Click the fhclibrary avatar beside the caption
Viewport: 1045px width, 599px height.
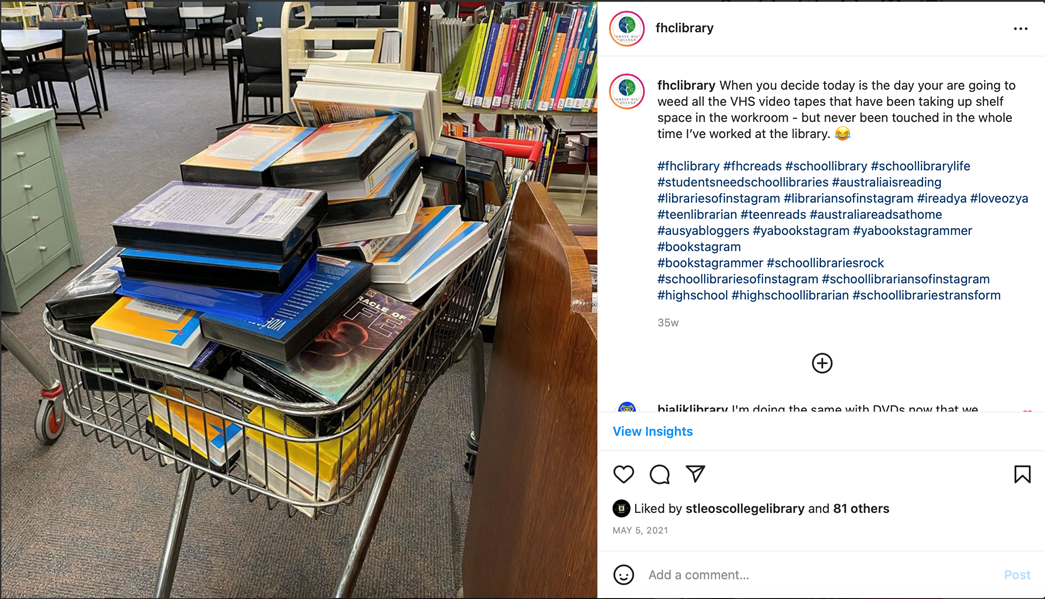(626, 91)
